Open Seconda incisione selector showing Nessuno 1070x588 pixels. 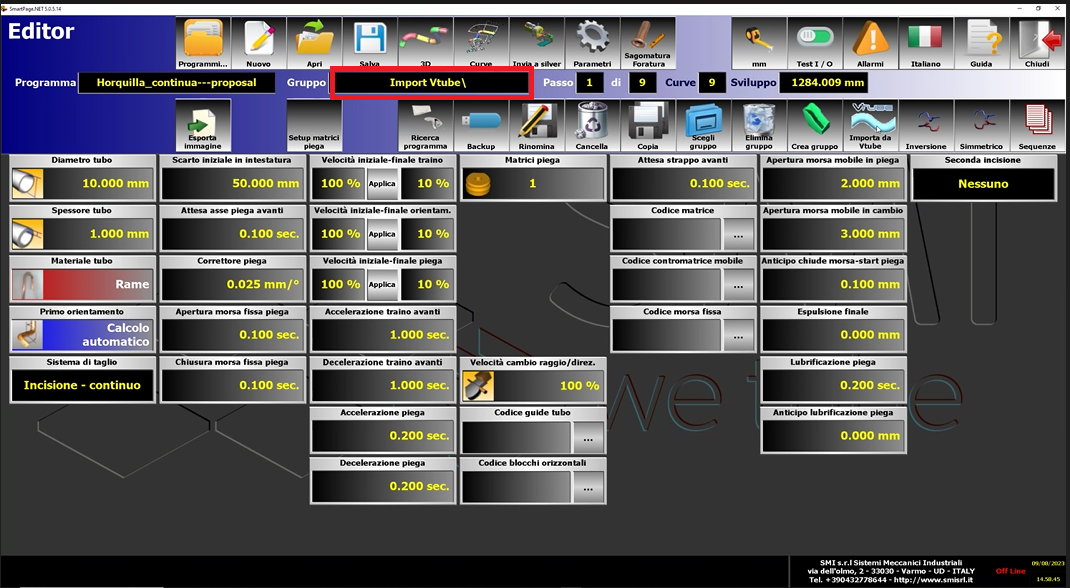983,183
